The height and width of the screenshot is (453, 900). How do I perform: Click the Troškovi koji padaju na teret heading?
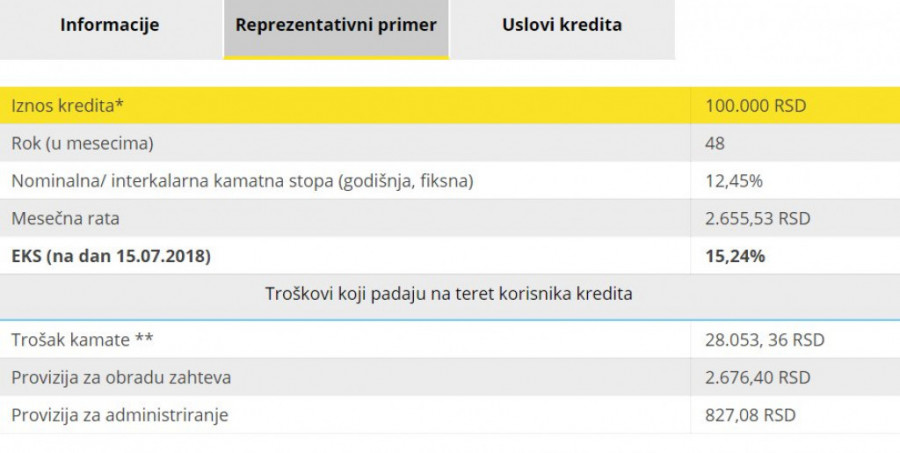point(449,294)
